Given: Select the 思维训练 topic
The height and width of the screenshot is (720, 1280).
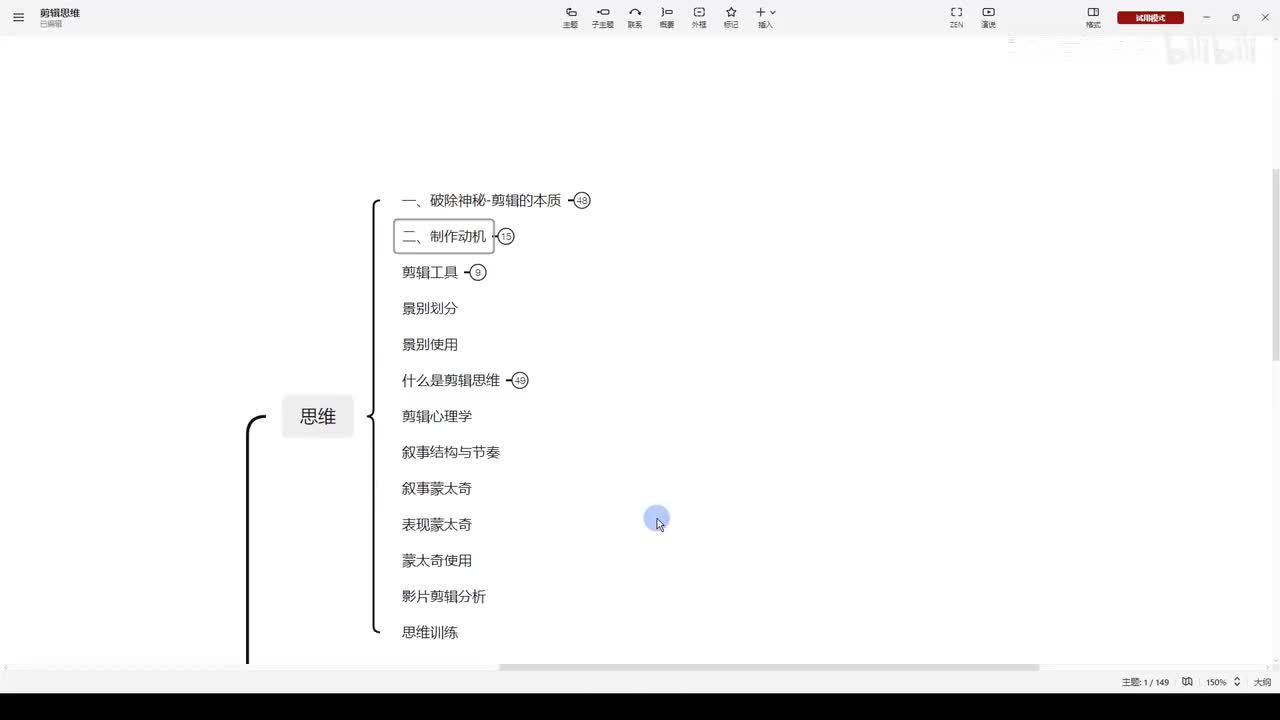Looking at the screenshot, I should tap(430, 632).
